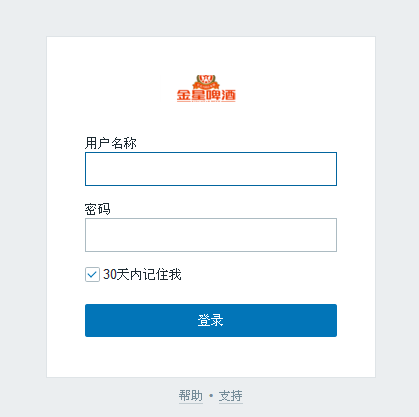The width and height of the screenshot is (419, 417).
Task: Select the password text box with gray border
Action: click(x=211, y=235)
